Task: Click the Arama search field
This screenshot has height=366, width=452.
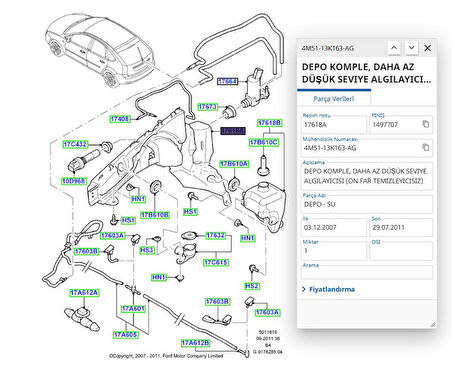Action: point(367,272)
